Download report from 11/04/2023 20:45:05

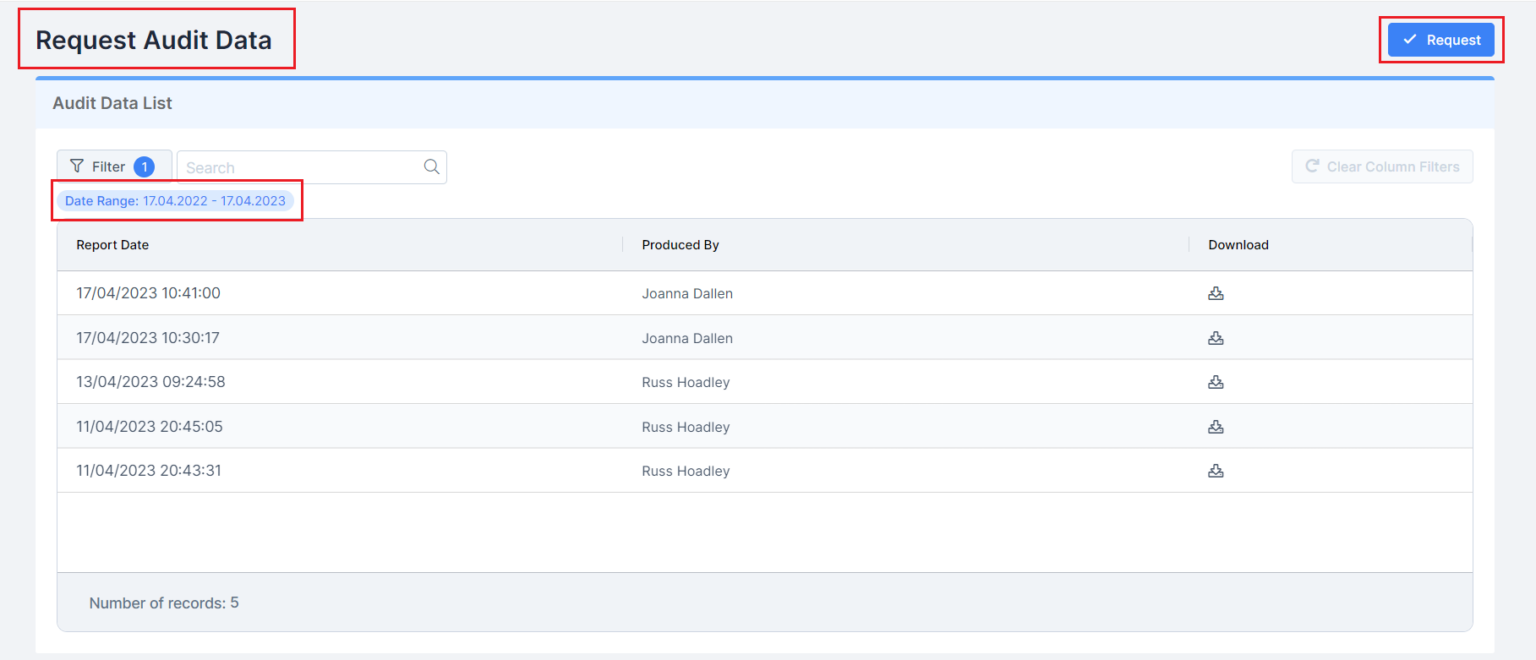click(1215, 426)
